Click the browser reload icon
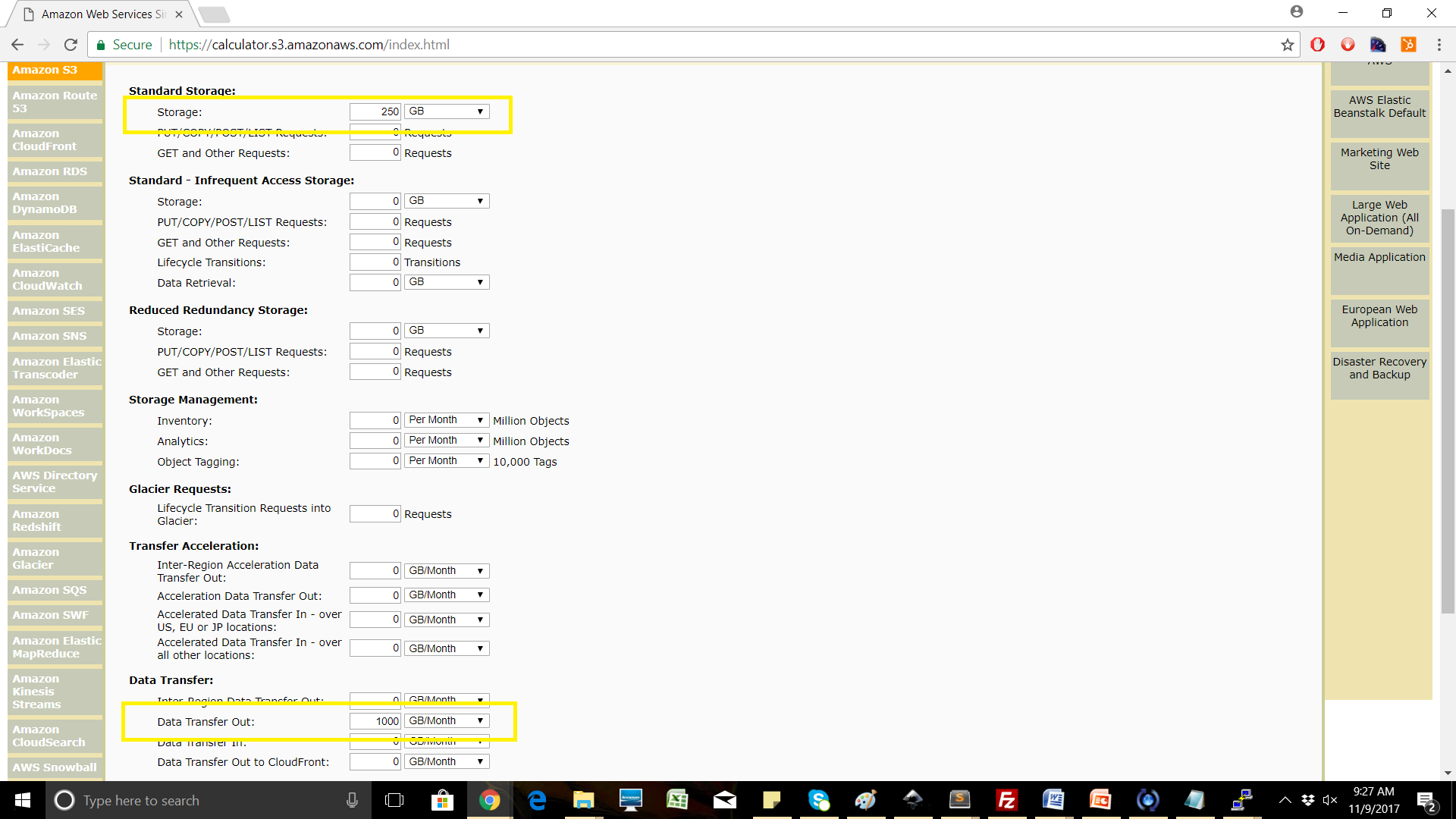The width and height of the screenshot is (1456, 819). pyautogui.click(x=71, y=45)
